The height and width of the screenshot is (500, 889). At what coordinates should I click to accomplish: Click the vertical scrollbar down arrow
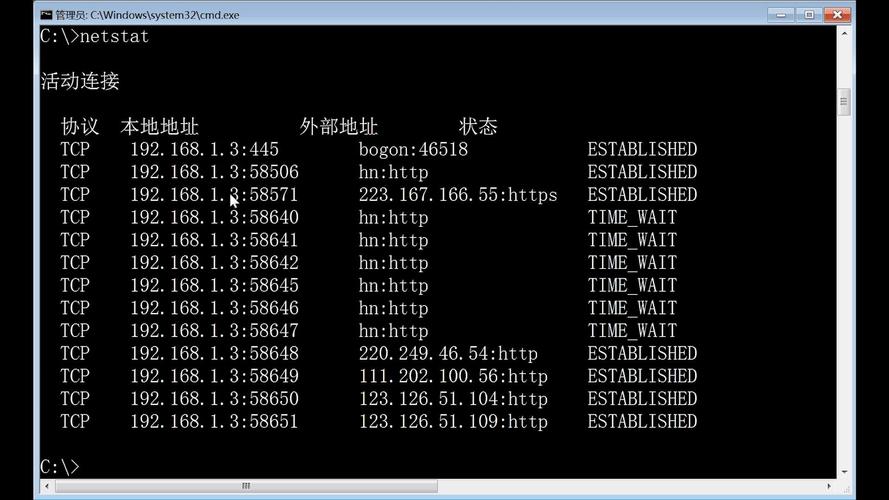point(844,472)
